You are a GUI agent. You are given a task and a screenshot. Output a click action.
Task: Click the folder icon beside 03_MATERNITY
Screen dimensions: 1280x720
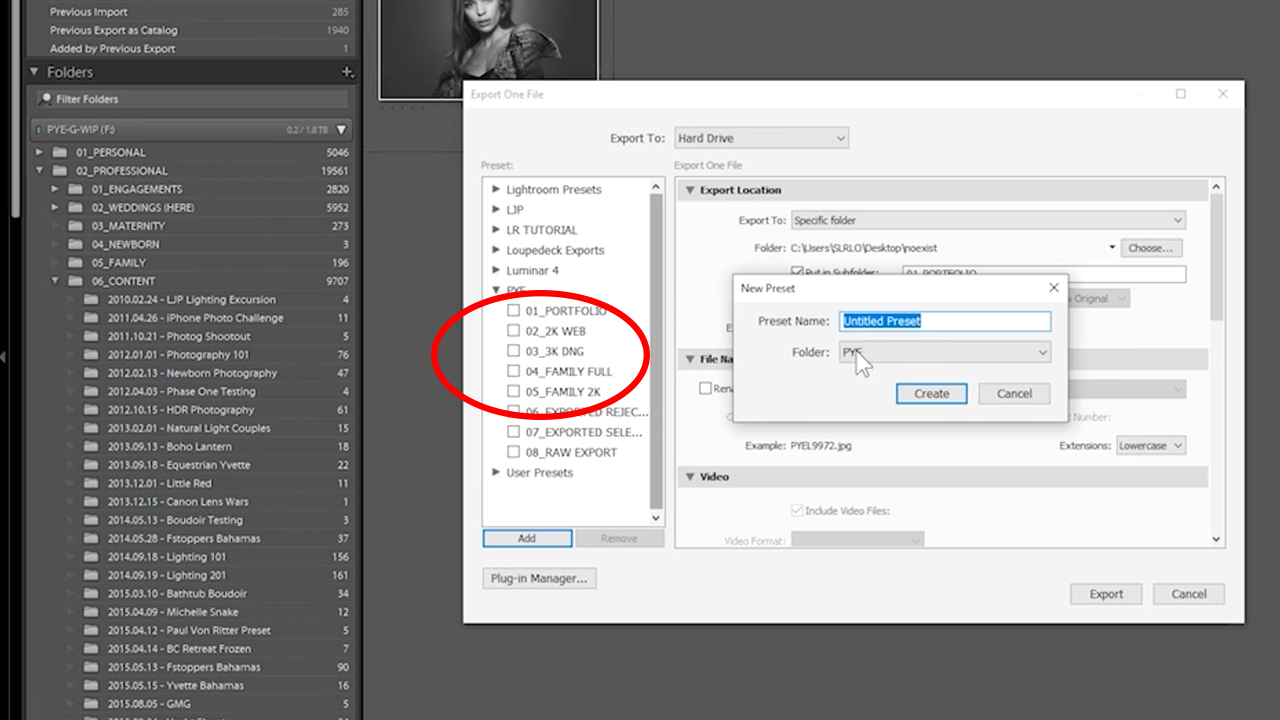coord(74,225)
